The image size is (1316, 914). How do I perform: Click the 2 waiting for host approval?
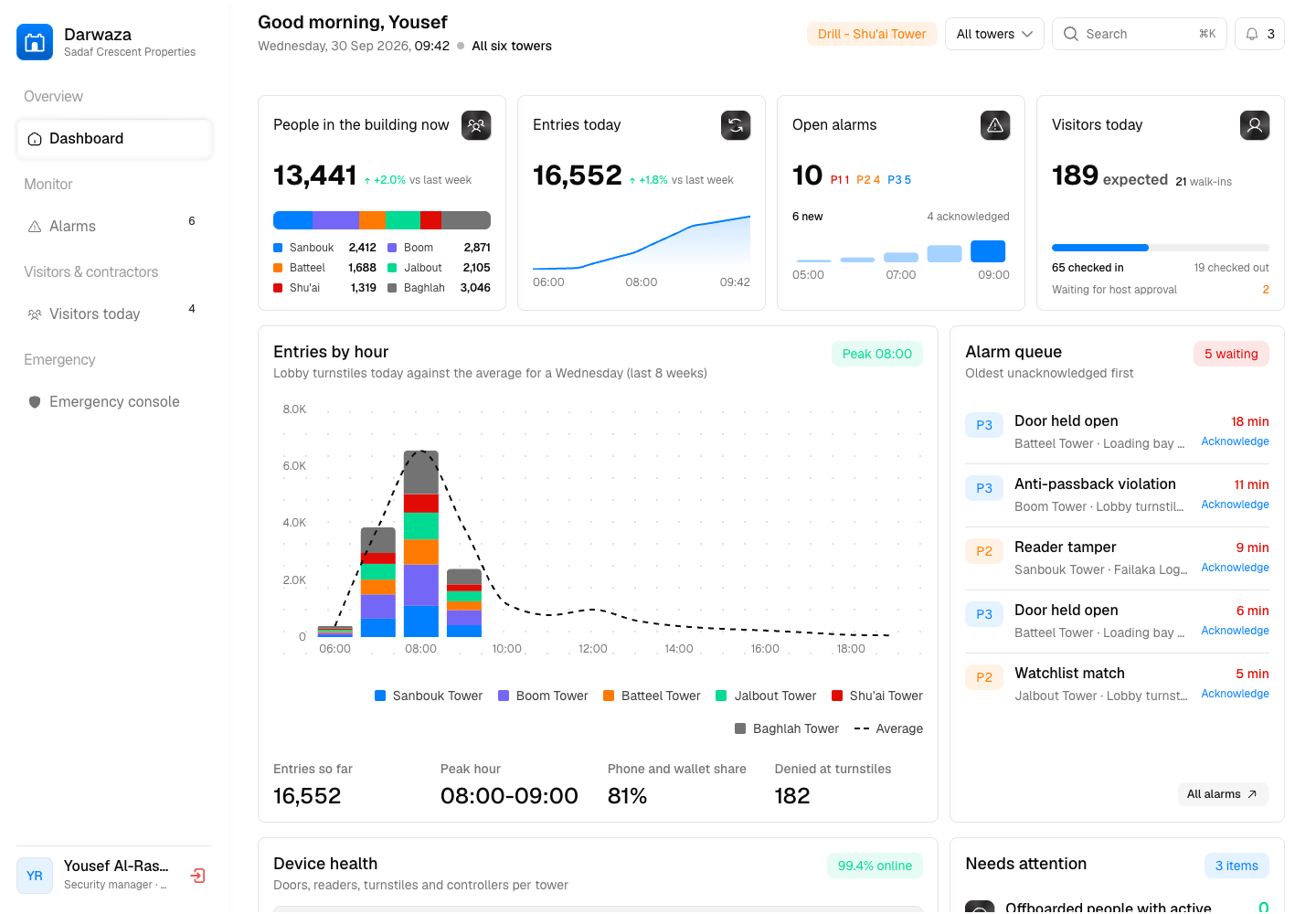[x=1266, y=290]
